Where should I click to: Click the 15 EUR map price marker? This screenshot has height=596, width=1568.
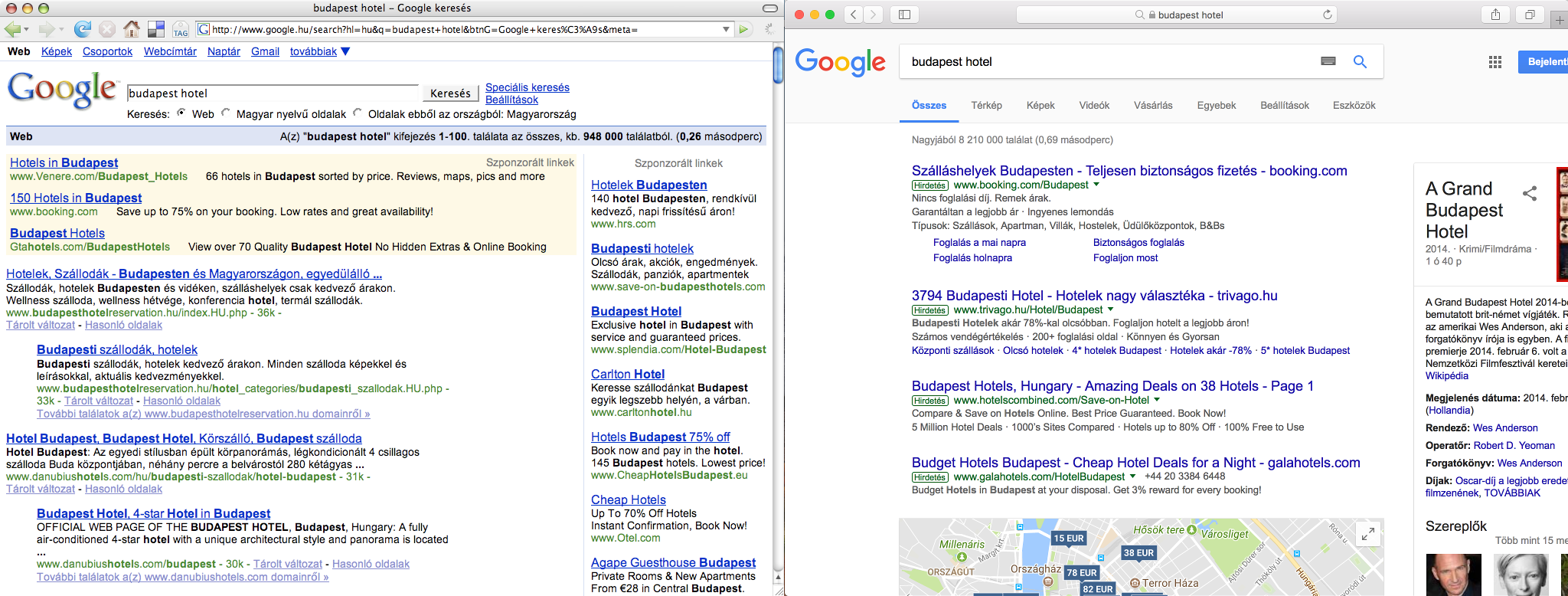1069,539
